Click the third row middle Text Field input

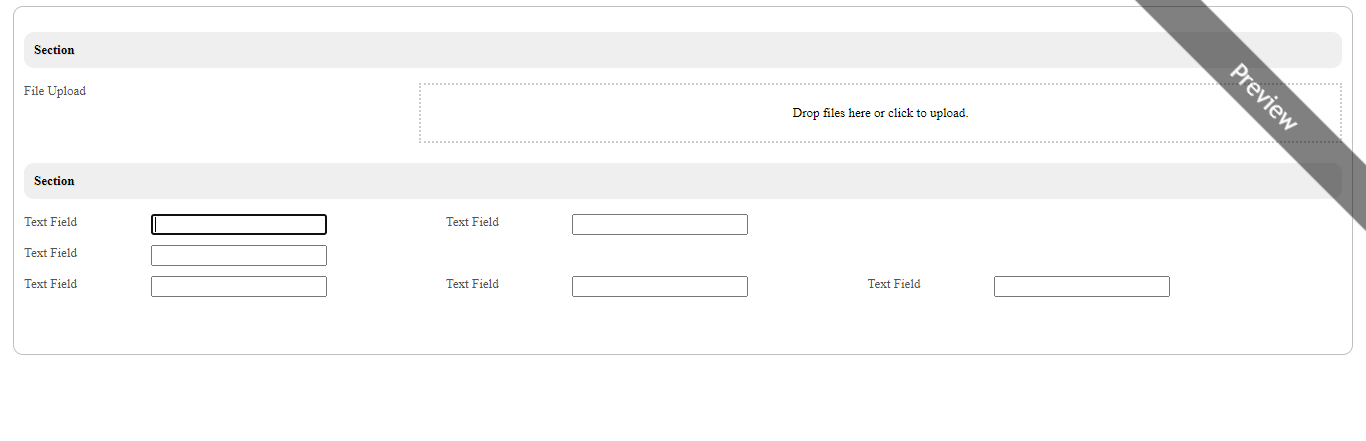tap(659, 287)
